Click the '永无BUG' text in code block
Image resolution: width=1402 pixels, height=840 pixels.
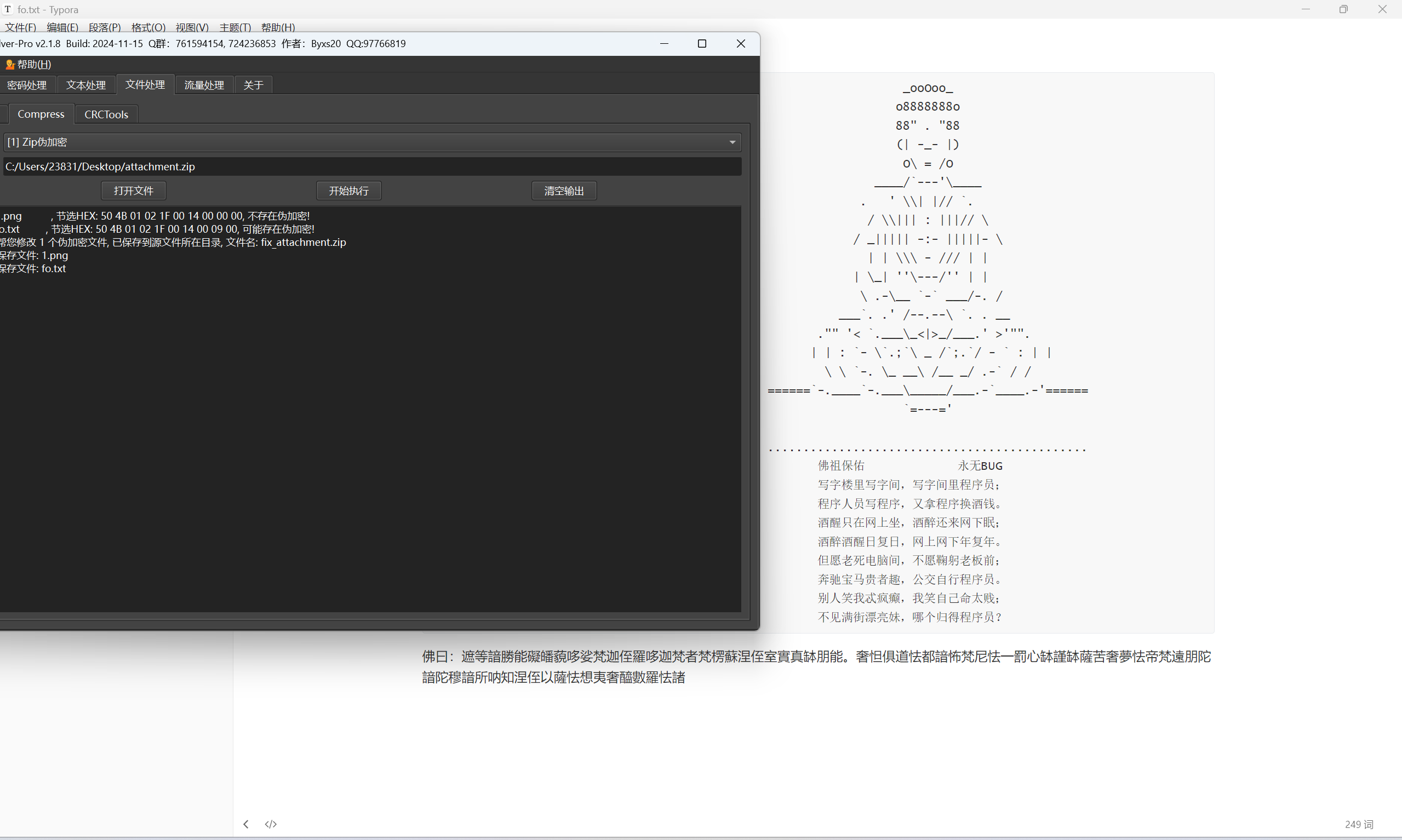click(x=980, y=466)
